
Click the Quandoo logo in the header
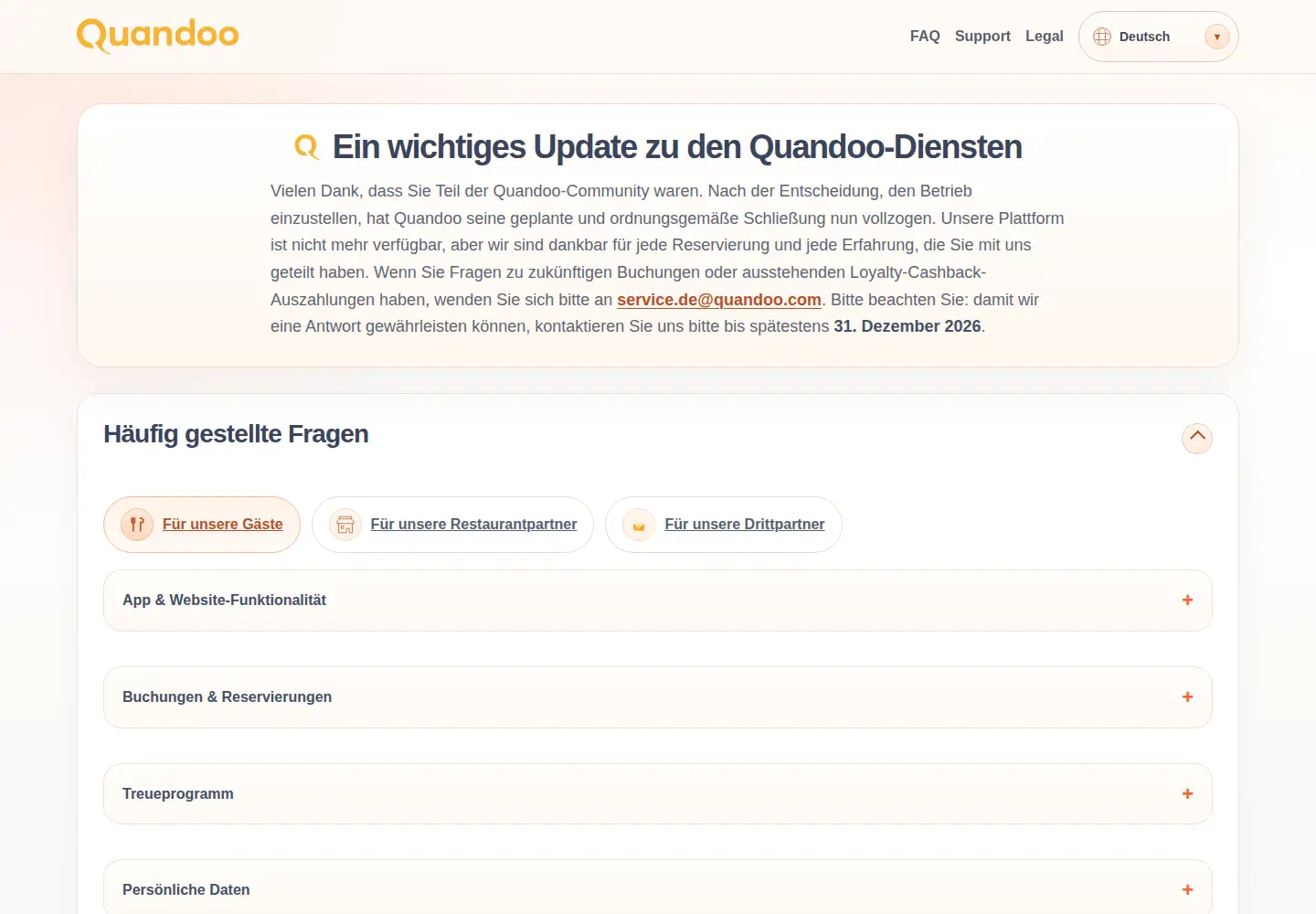click(x=157, y=36)
